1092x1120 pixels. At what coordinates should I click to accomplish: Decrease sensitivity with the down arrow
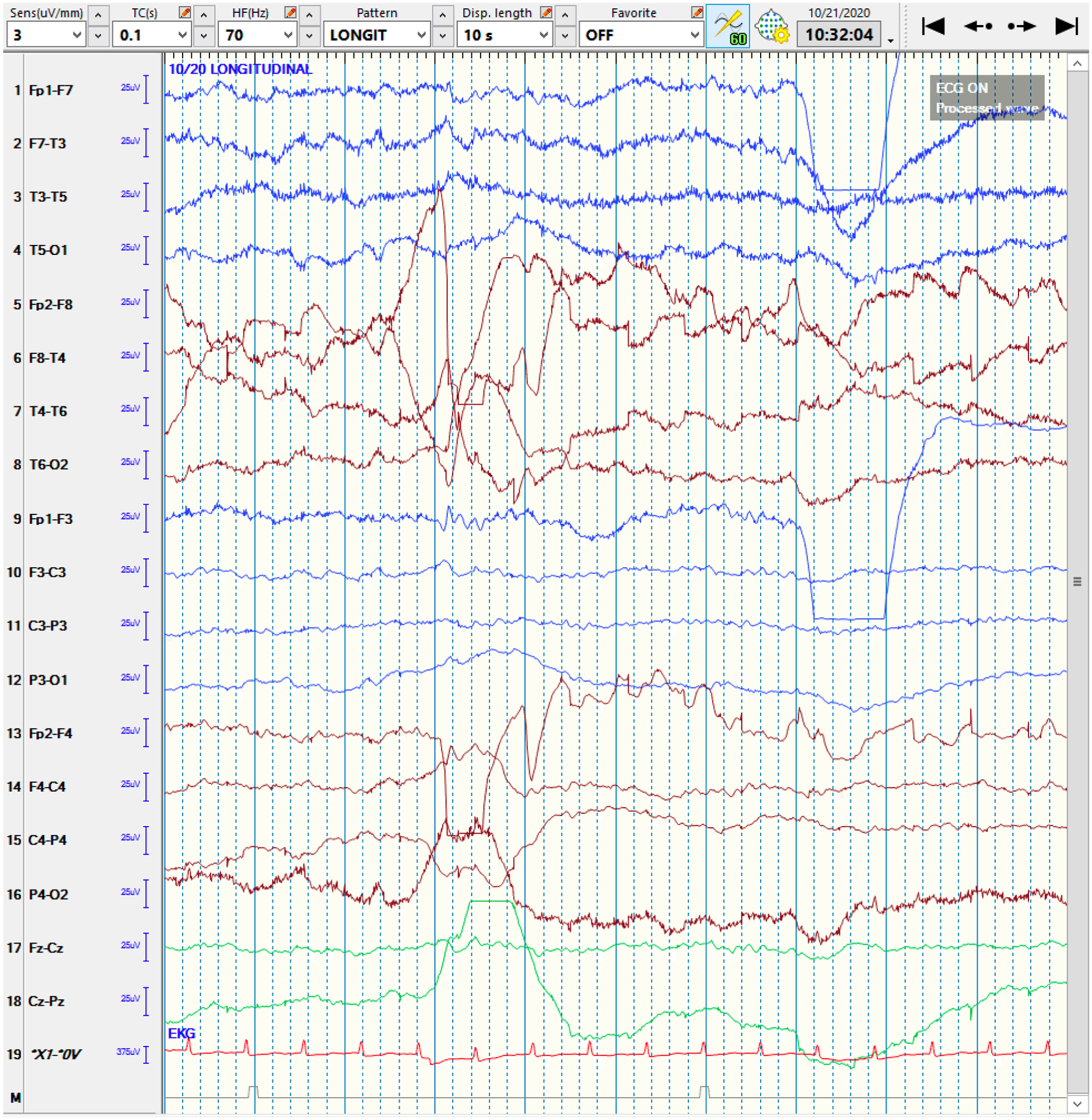click(x=98, y=36)
